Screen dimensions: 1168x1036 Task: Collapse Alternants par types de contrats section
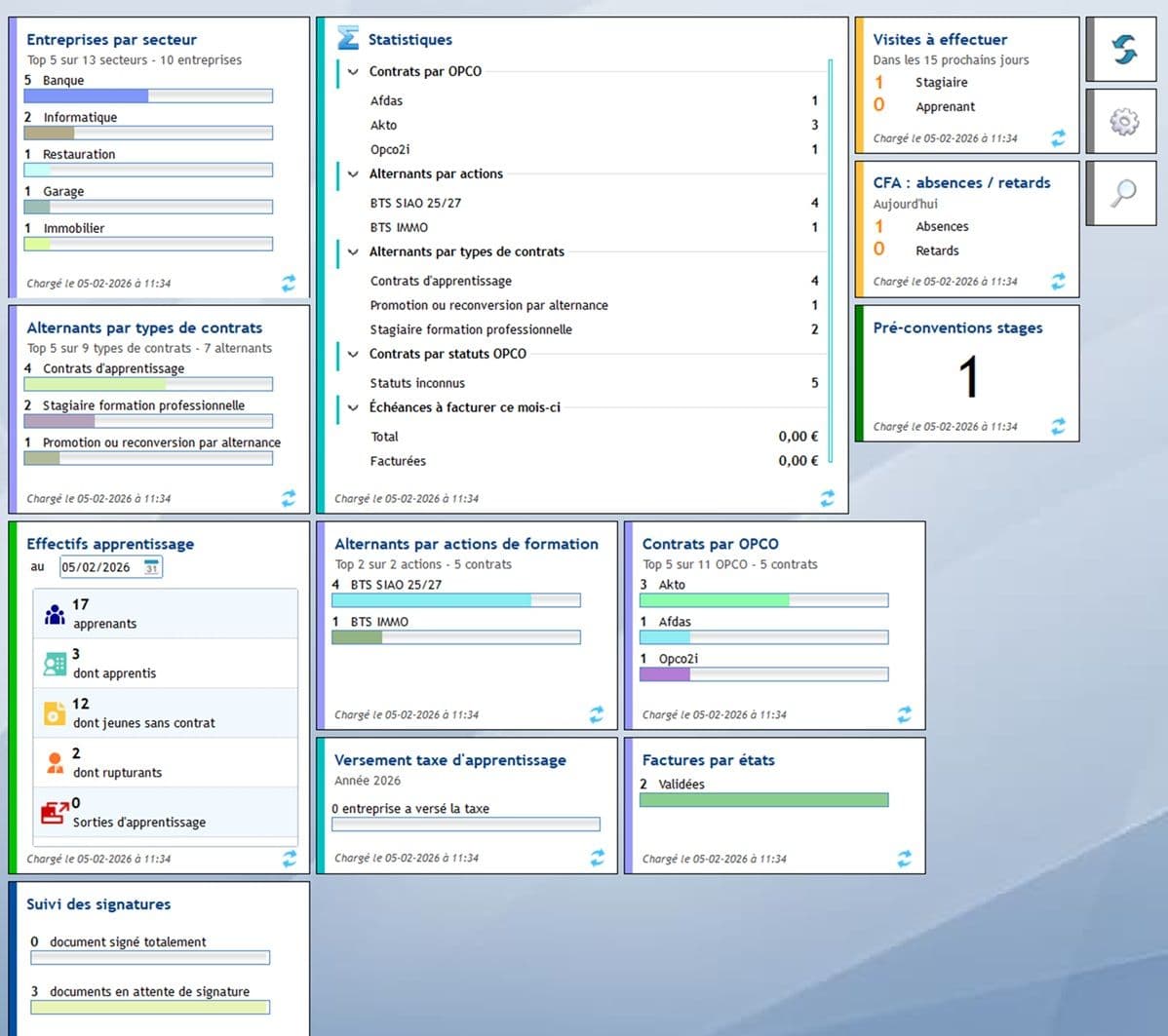pos(353,251)
